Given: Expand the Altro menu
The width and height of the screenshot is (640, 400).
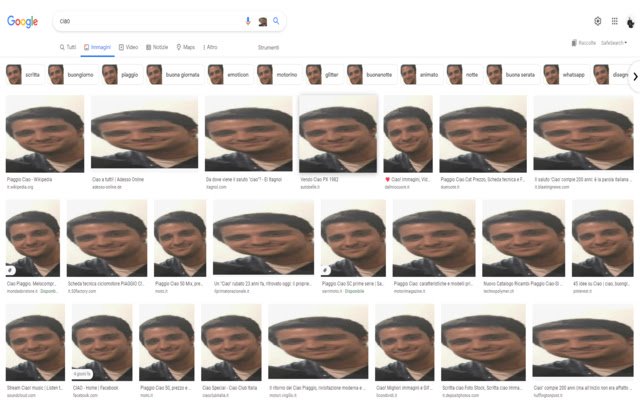Looking at the screenshot, I should click(x=210, y=47).
